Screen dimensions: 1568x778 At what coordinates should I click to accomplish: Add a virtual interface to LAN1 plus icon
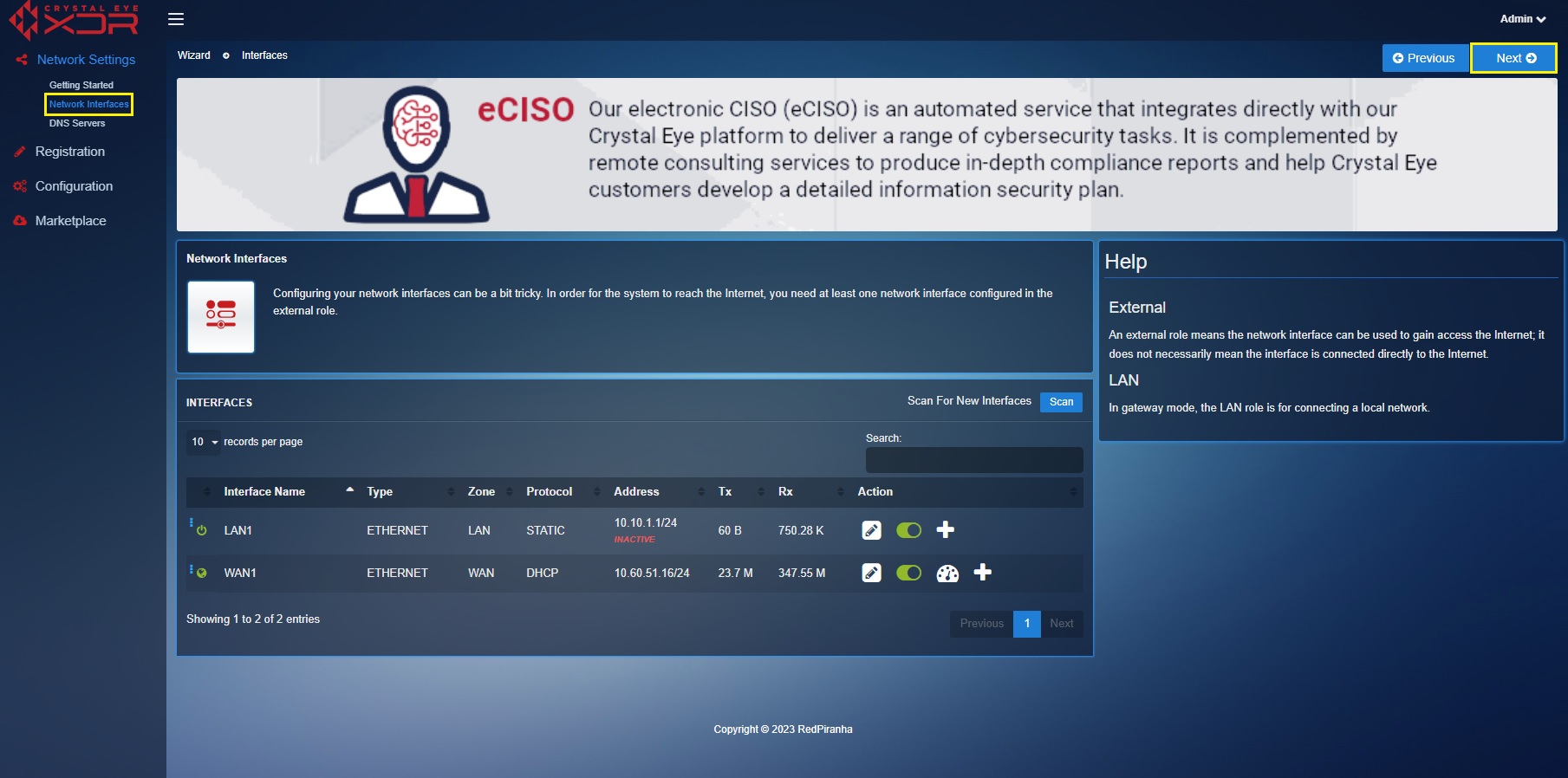coord(946,529)
